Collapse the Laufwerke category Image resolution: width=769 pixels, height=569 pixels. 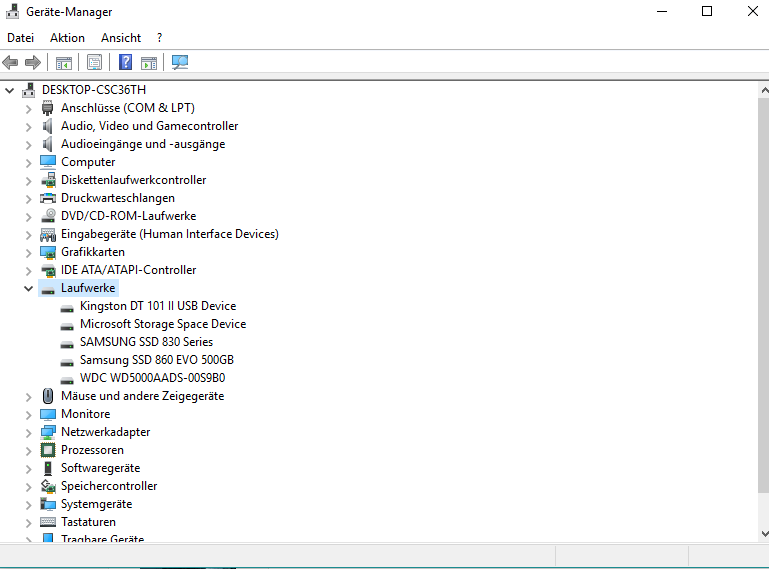(28, 288)
